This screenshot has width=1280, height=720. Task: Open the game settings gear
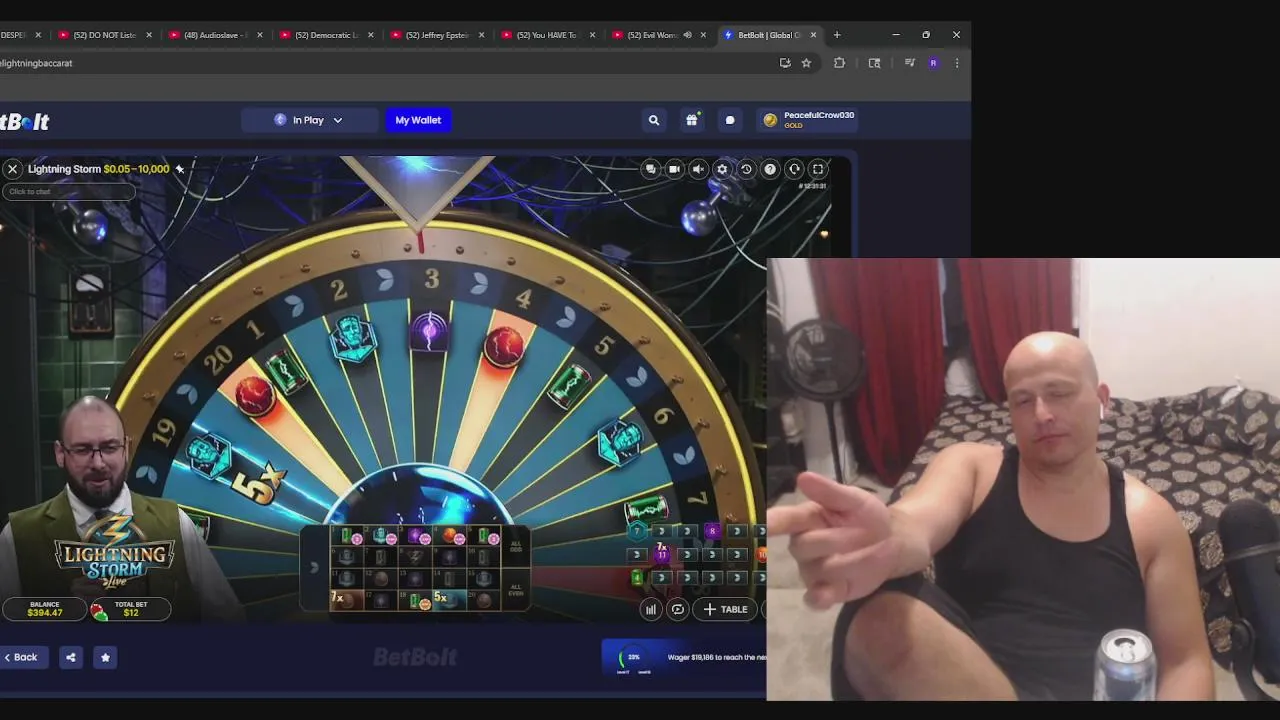[x=722, y=169]
